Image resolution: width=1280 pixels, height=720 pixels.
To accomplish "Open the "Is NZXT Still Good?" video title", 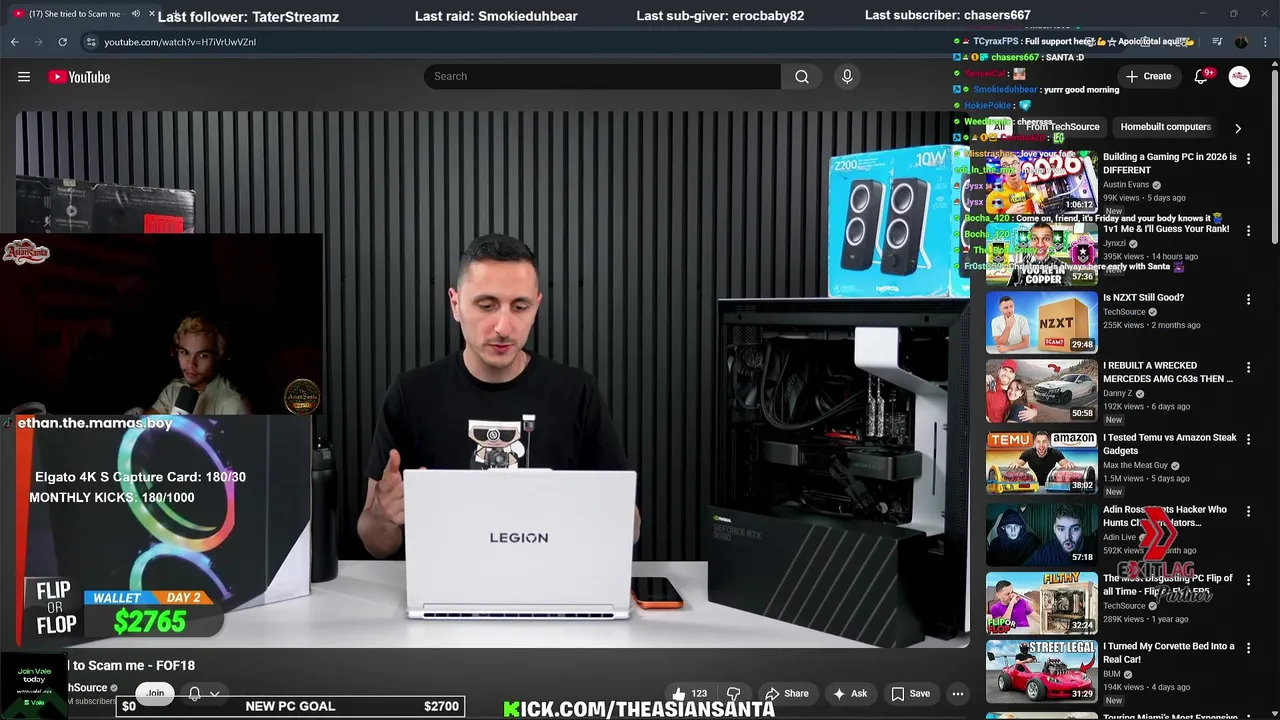I will [1143, 298].
